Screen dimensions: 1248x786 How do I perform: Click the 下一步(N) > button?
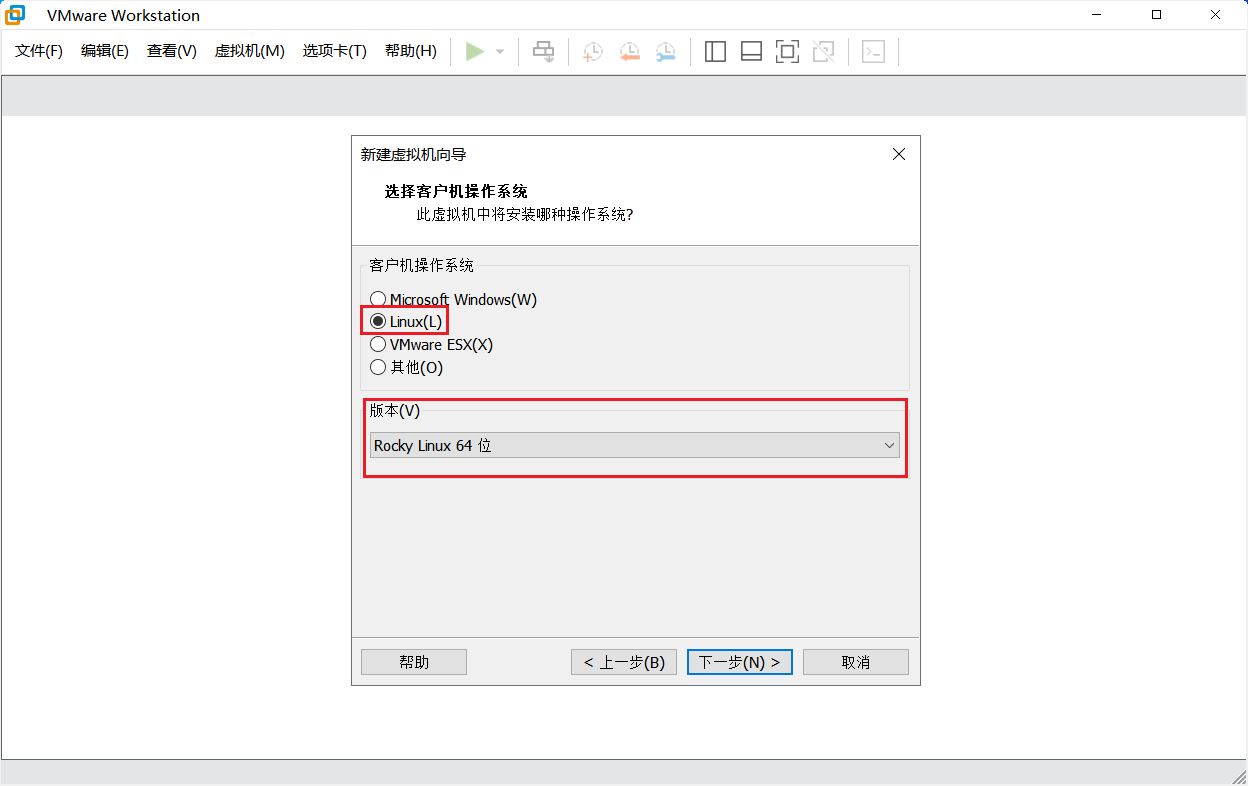coord(739,662)
